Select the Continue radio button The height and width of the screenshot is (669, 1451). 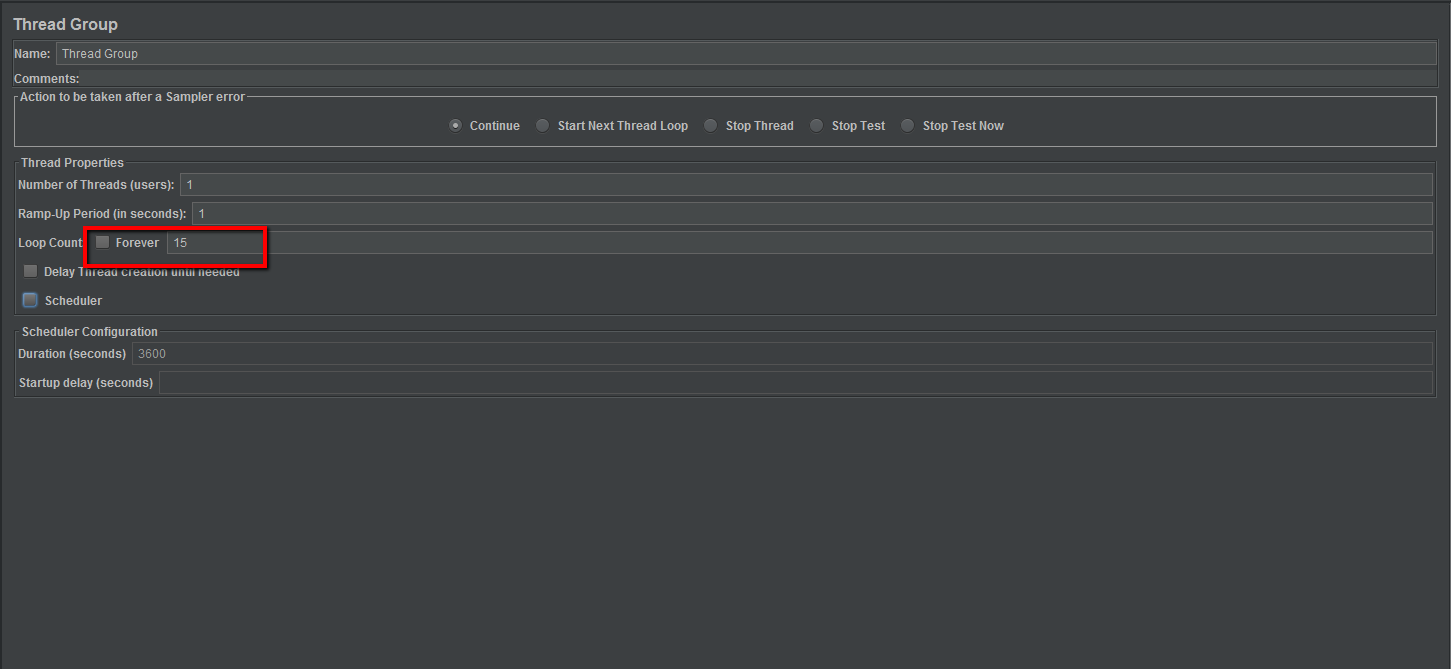[x=456, y=126]
